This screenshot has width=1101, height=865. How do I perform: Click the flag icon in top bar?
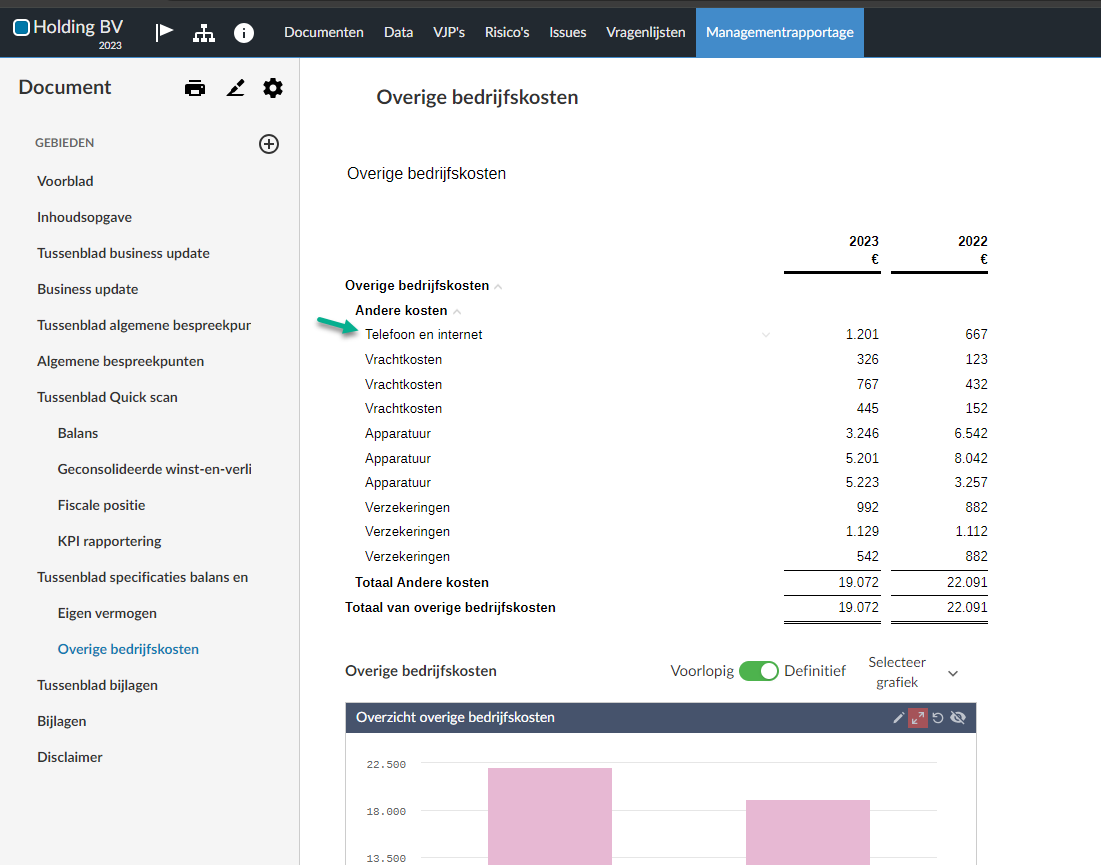pyautogui.click(x=164, y=32)
